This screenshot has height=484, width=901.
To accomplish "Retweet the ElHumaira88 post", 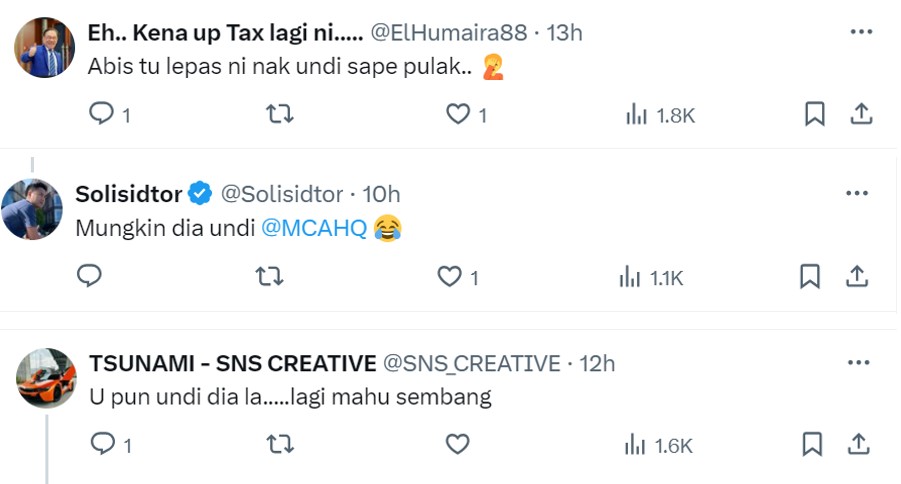I will pos(280,114).
